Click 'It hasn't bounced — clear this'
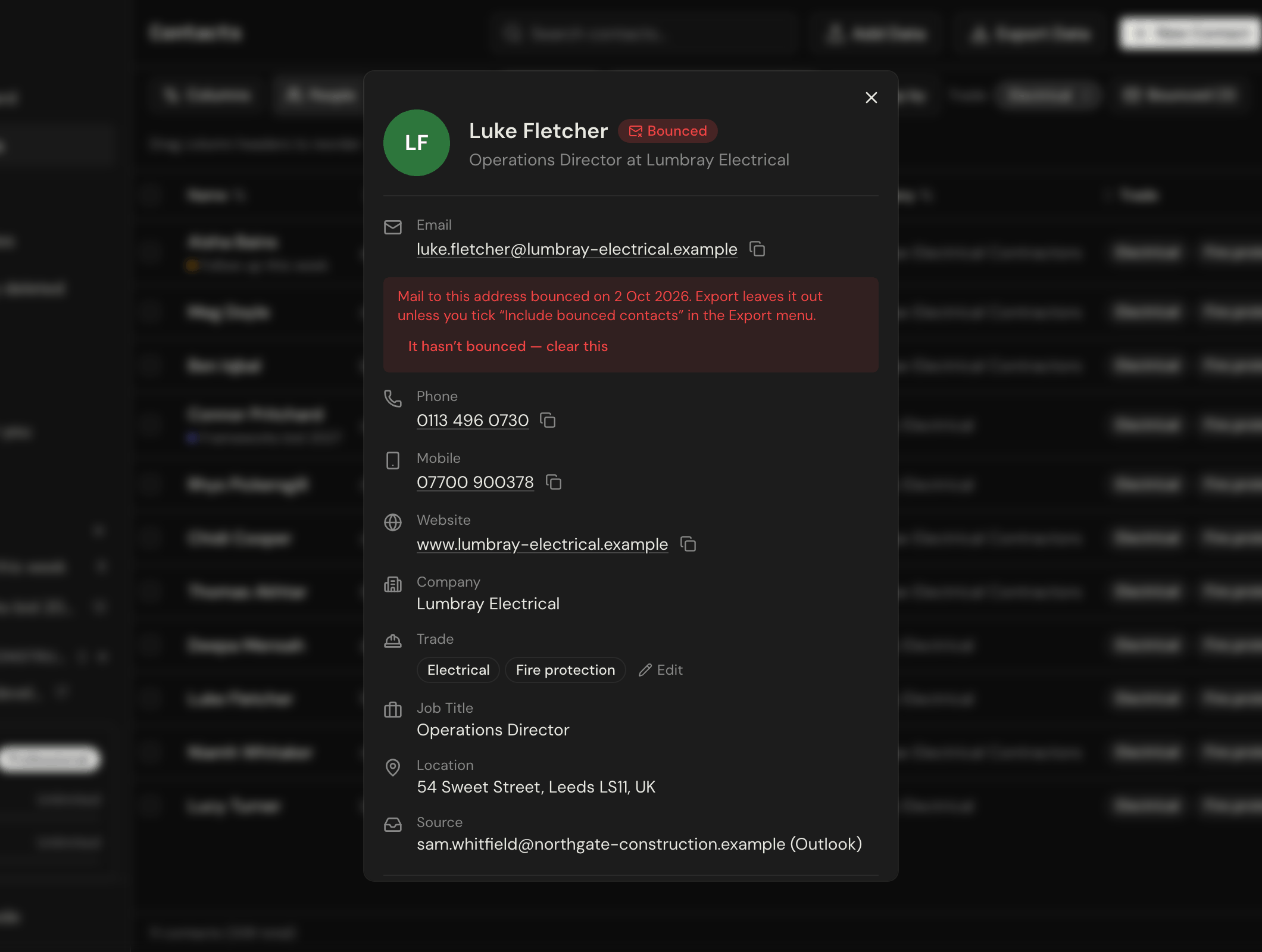1262x952 pixels. [508, 346]
